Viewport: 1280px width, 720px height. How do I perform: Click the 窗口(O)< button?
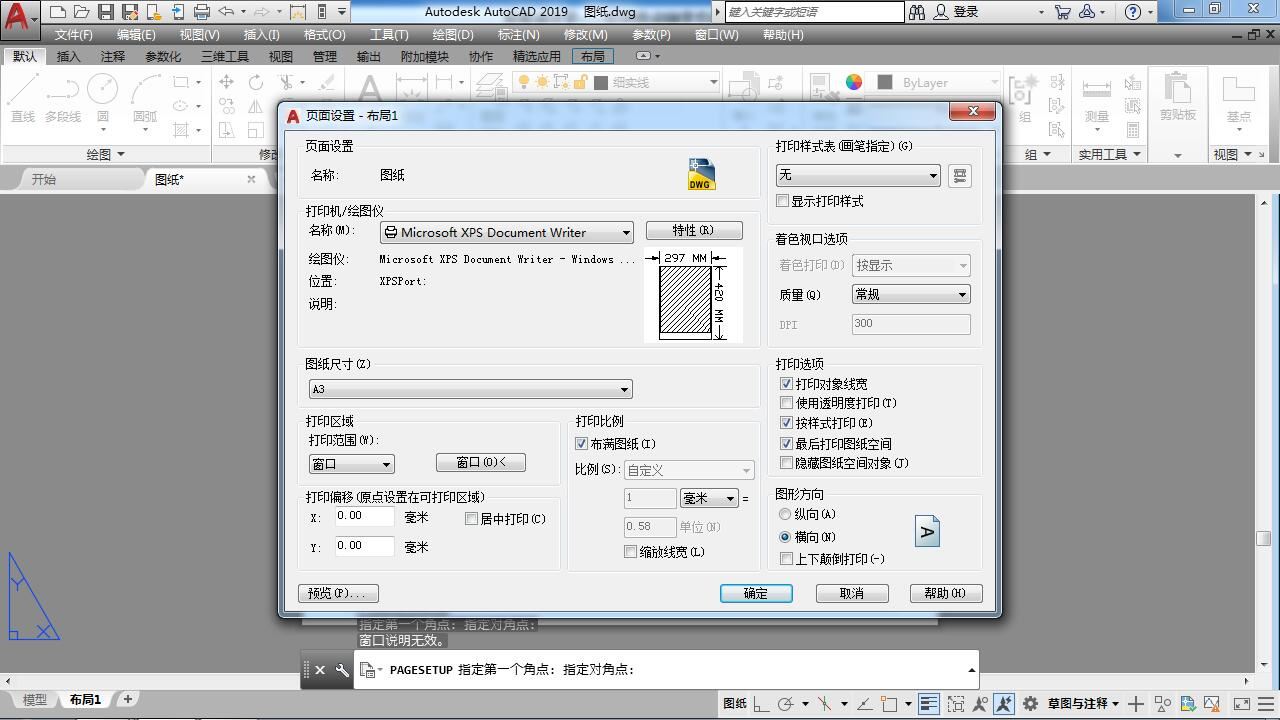pyautogui.click(x=481, y=463)
